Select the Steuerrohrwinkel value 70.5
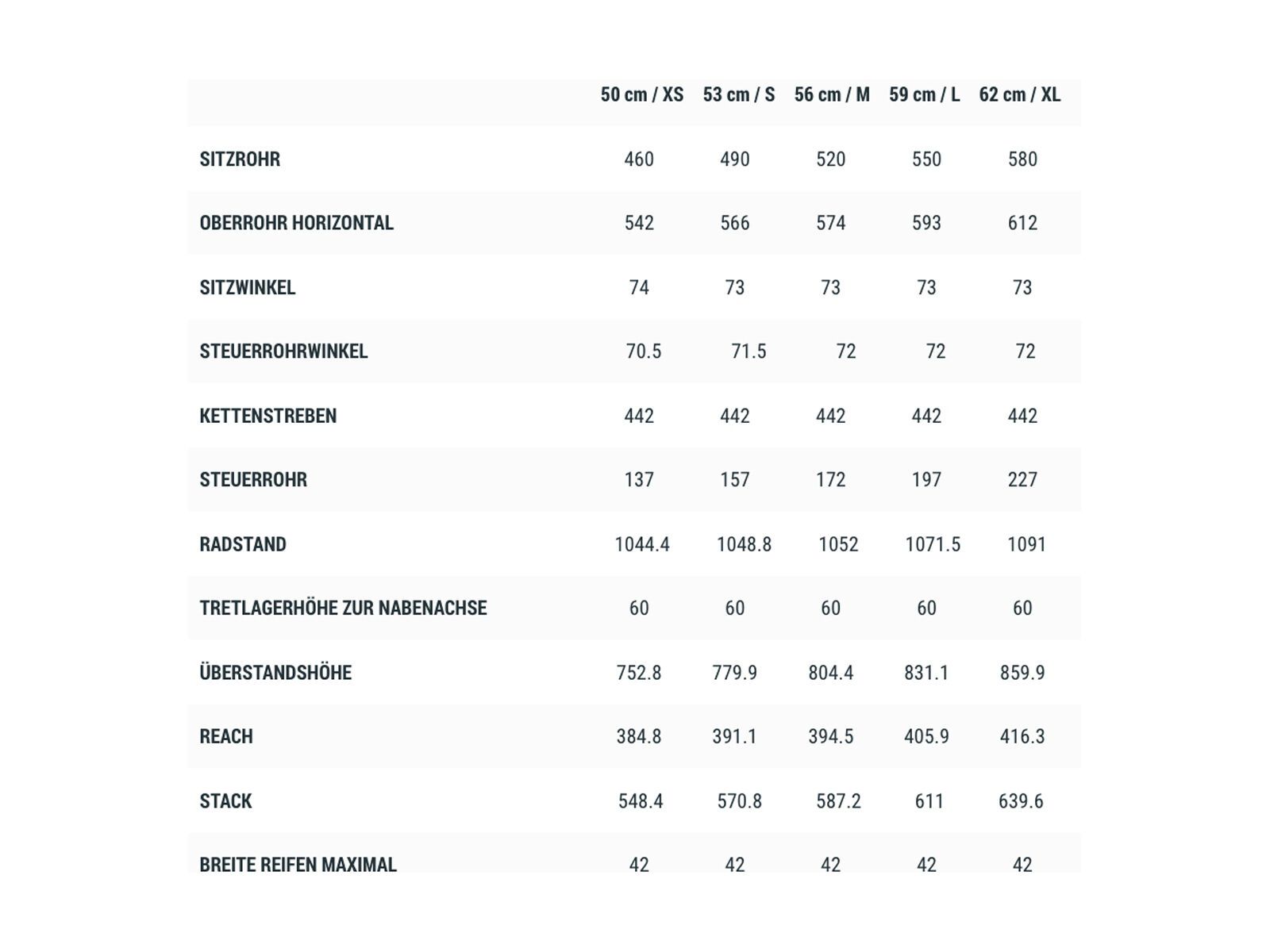Image resolution: width=1270 pixels, height=952 pixels. (643, 351)
